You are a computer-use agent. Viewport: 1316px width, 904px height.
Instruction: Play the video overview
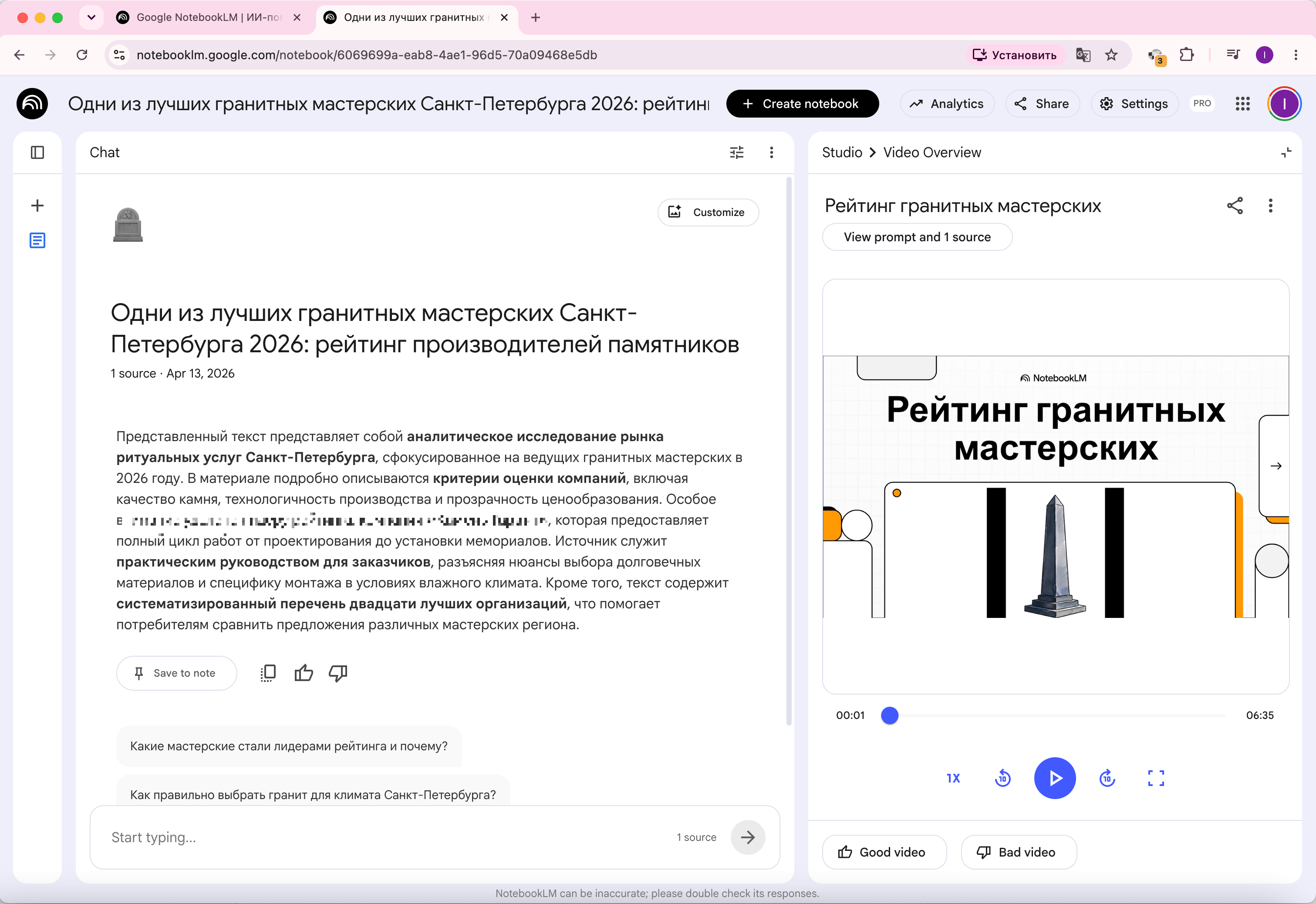1055,778
